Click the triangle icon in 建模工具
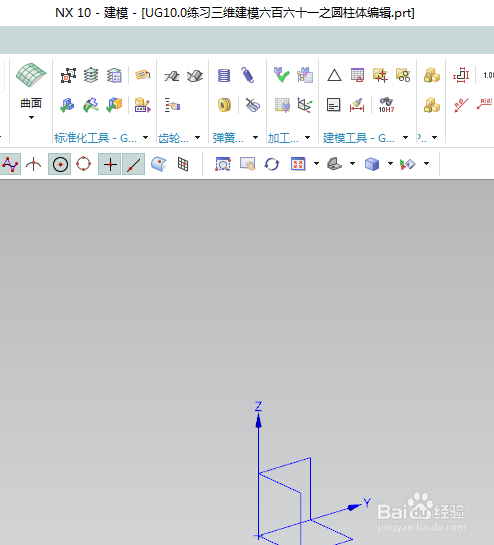Screen dimensions: 494x545 point(334,75)
